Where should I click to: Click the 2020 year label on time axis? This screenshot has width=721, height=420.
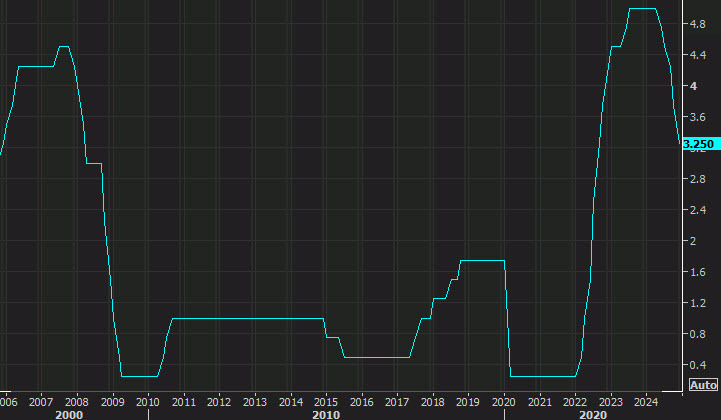504,401
